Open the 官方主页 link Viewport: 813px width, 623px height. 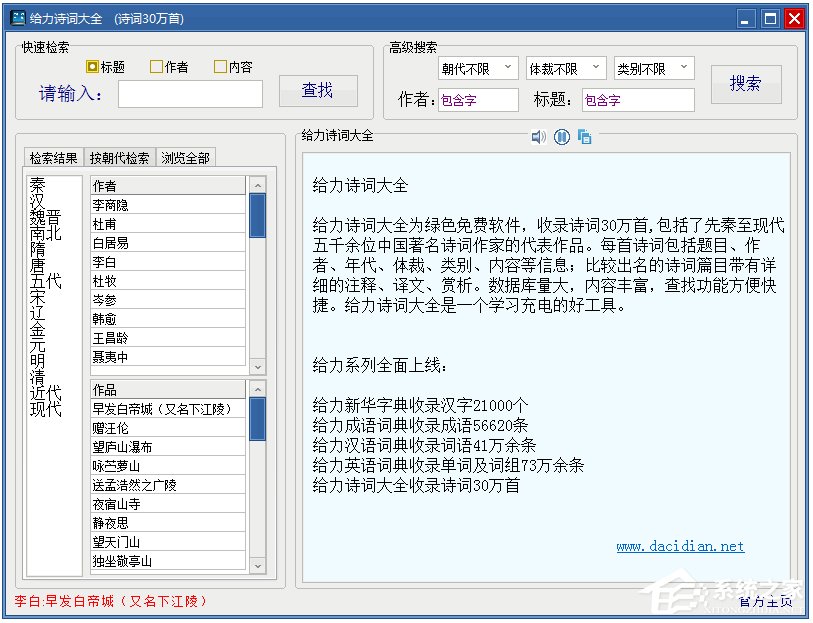click(766, 601)
